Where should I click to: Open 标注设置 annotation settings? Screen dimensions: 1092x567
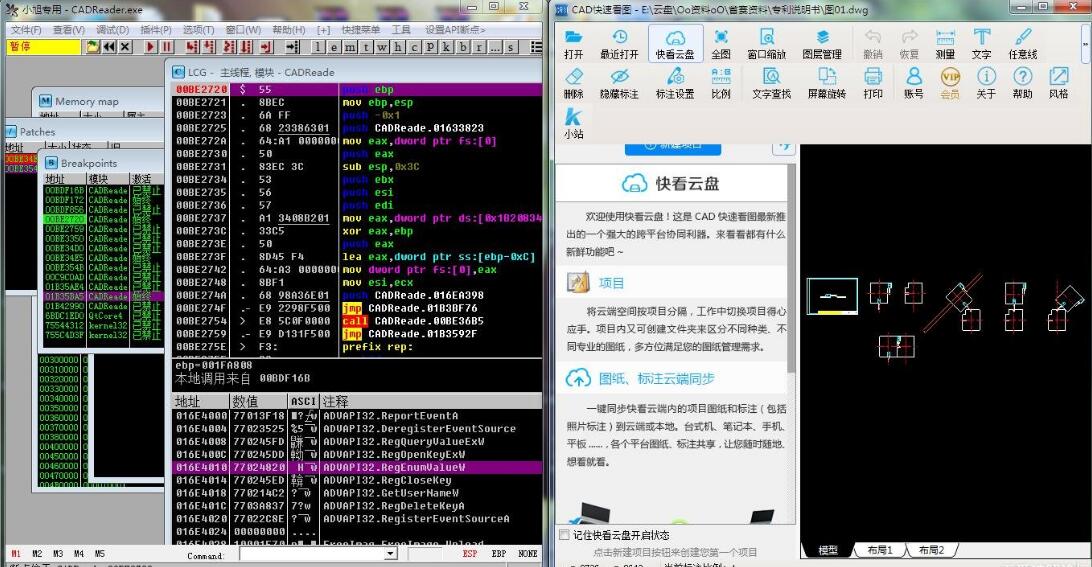[x=675, y=77]
